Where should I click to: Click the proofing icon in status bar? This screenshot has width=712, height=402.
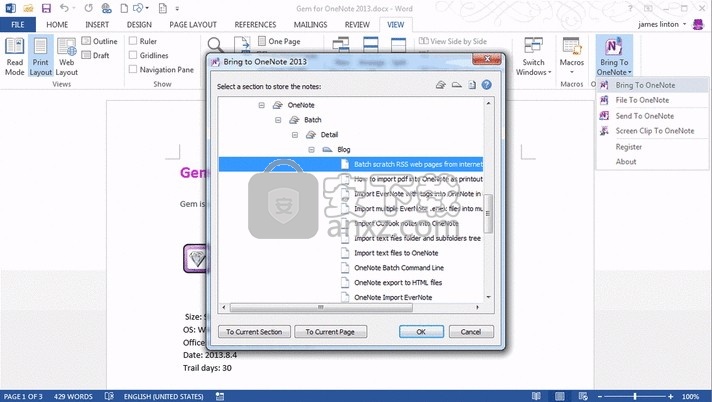(109, 396)
